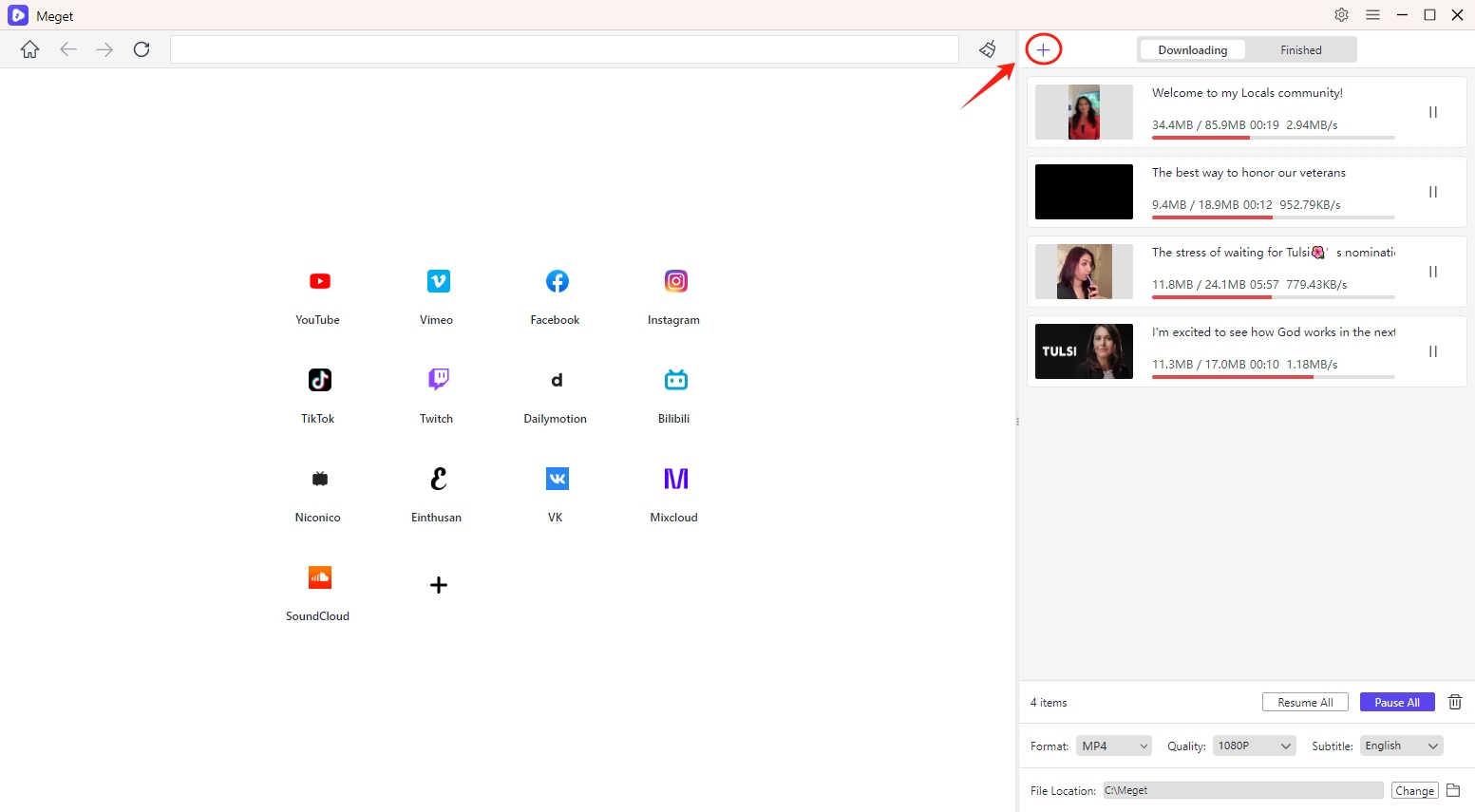
Task: Open the Subtitle English dropdown
Action: pos(1401,746)
